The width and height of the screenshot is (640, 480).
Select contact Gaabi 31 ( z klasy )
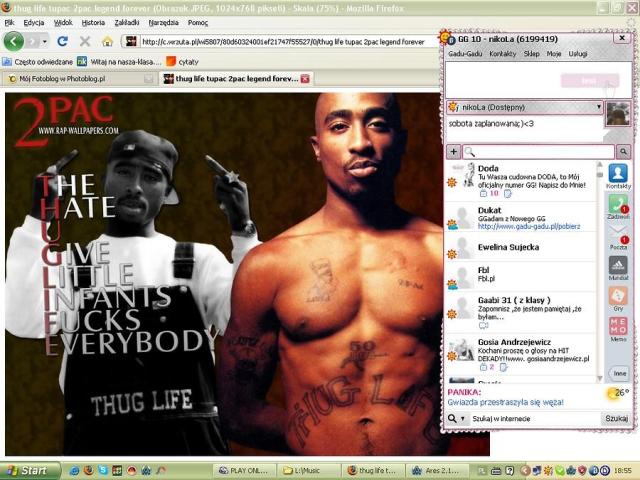tap(520, 313)
